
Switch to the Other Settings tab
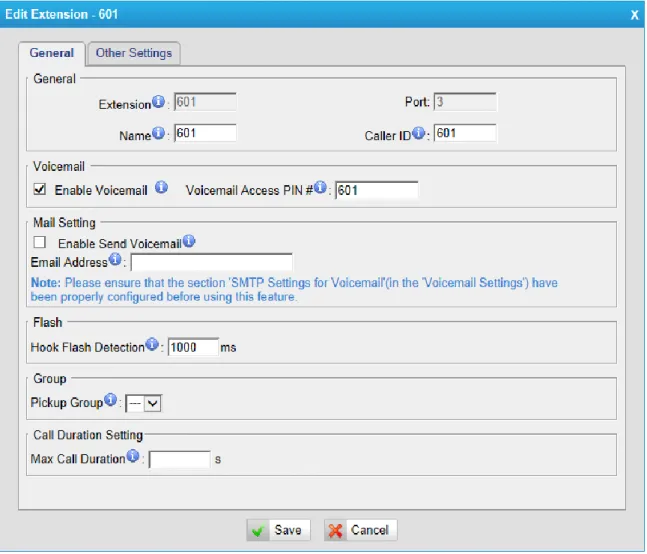(134, 53)
